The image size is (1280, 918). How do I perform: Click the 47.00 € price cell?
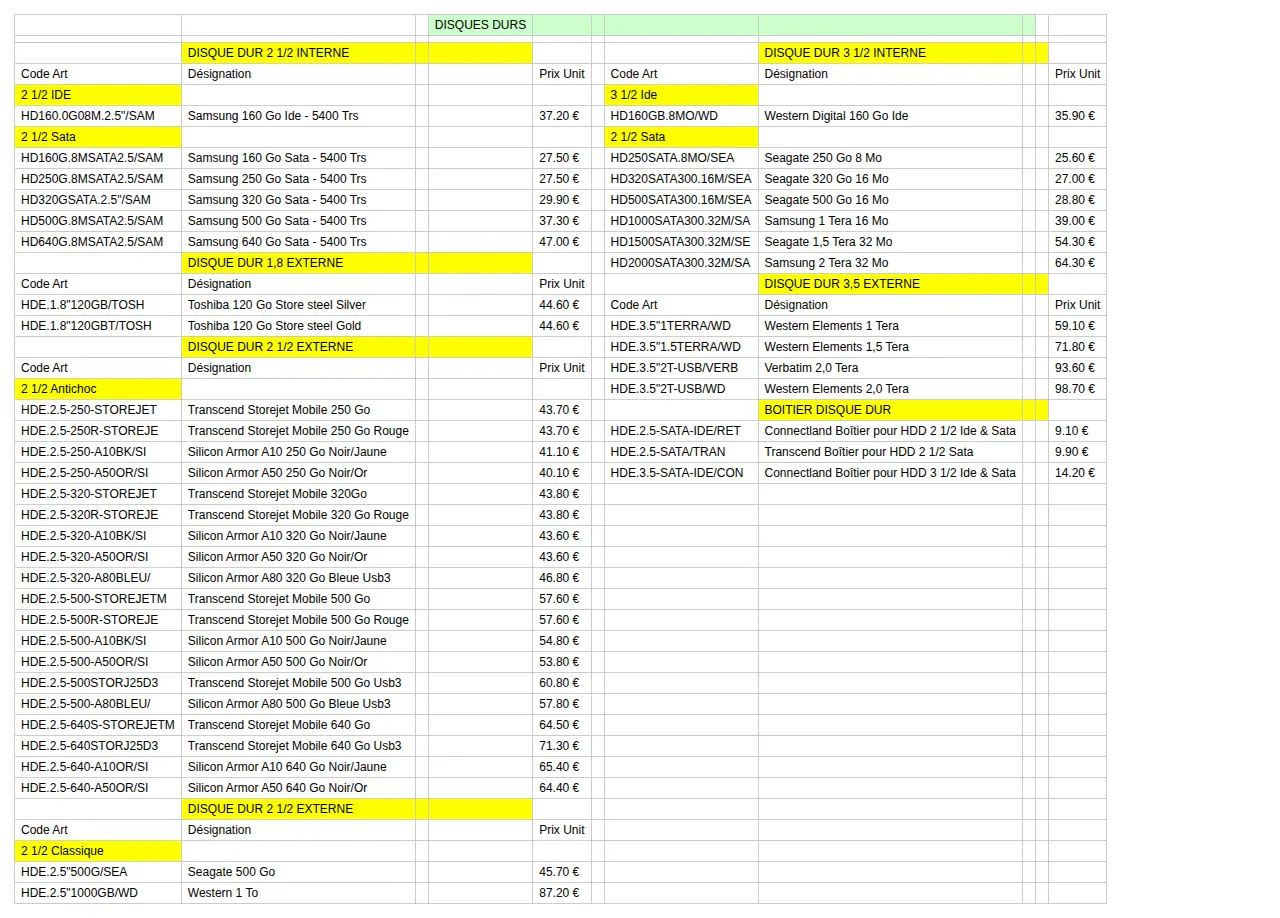[562, 242]
